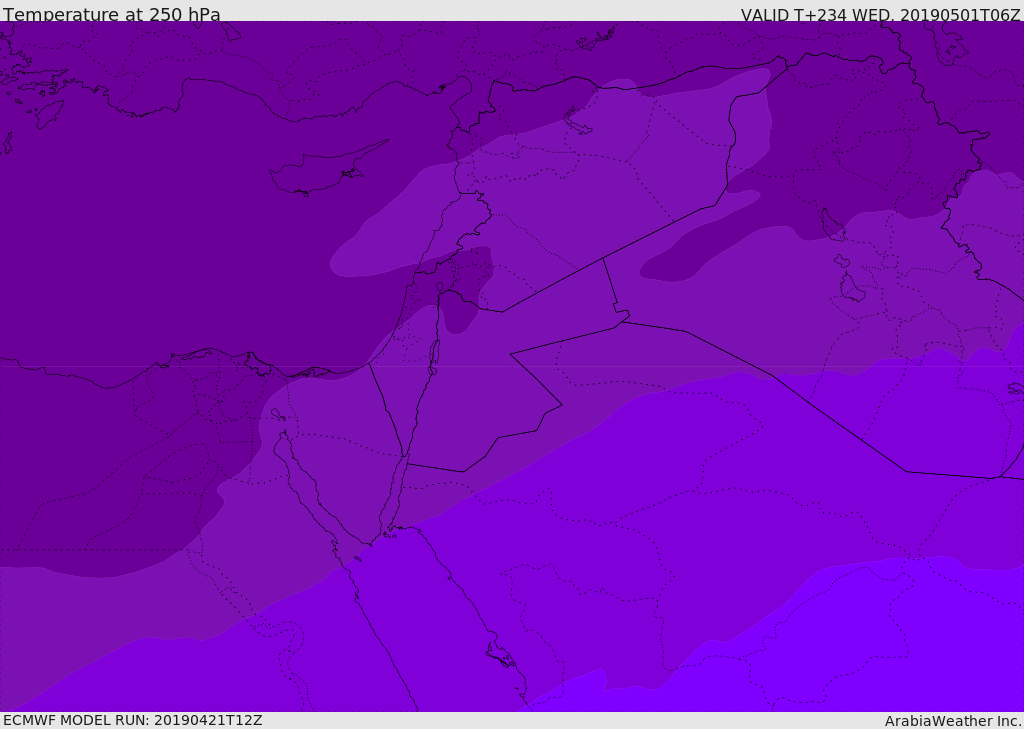Viewport: 1024px width, 729px height.
Task: Click the 'VALID T+234 WED. 20190501T06Z' label
Action: [x=880, y=14]
